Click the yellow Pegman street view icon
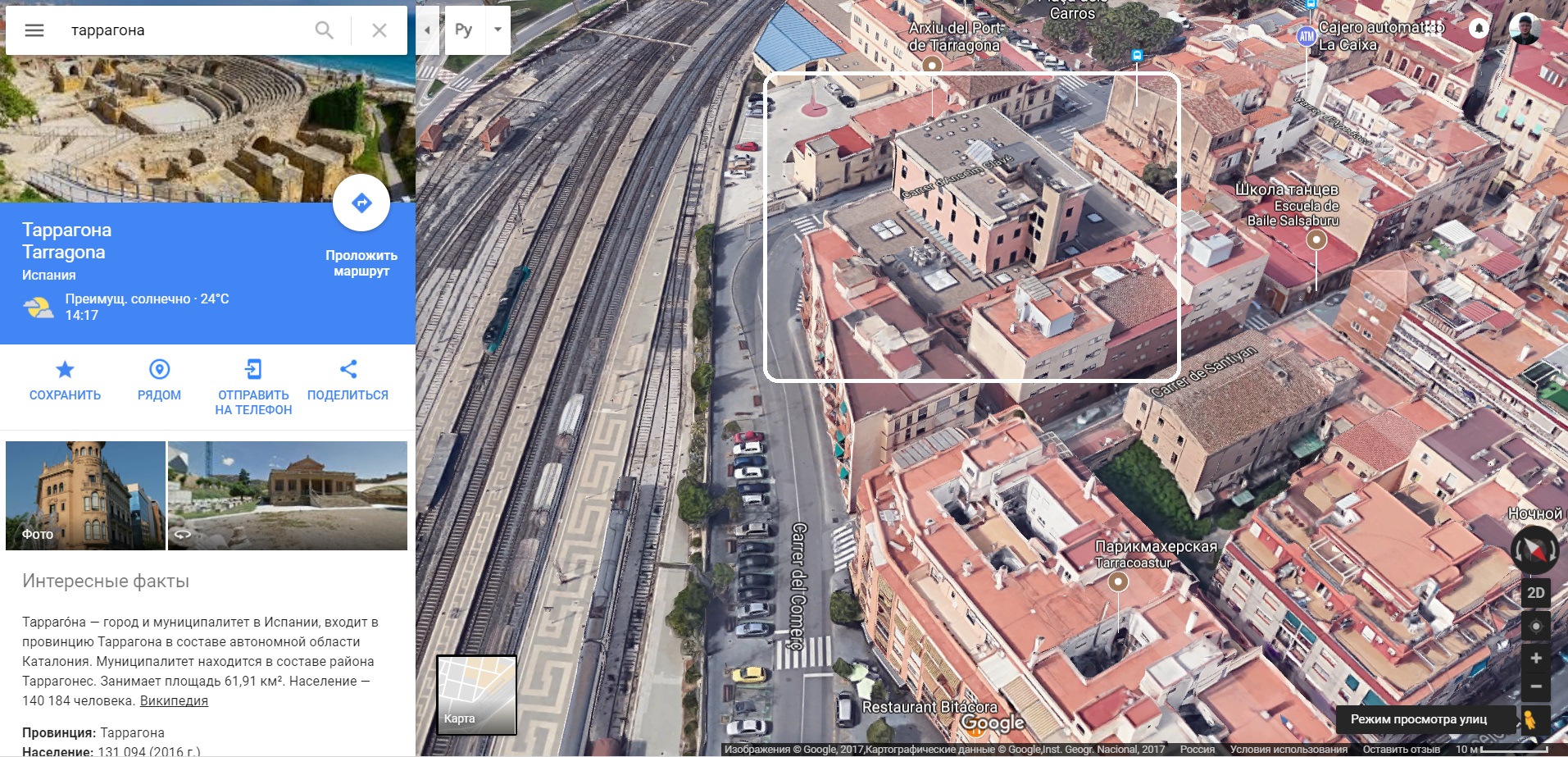 tap(1529, 719)
